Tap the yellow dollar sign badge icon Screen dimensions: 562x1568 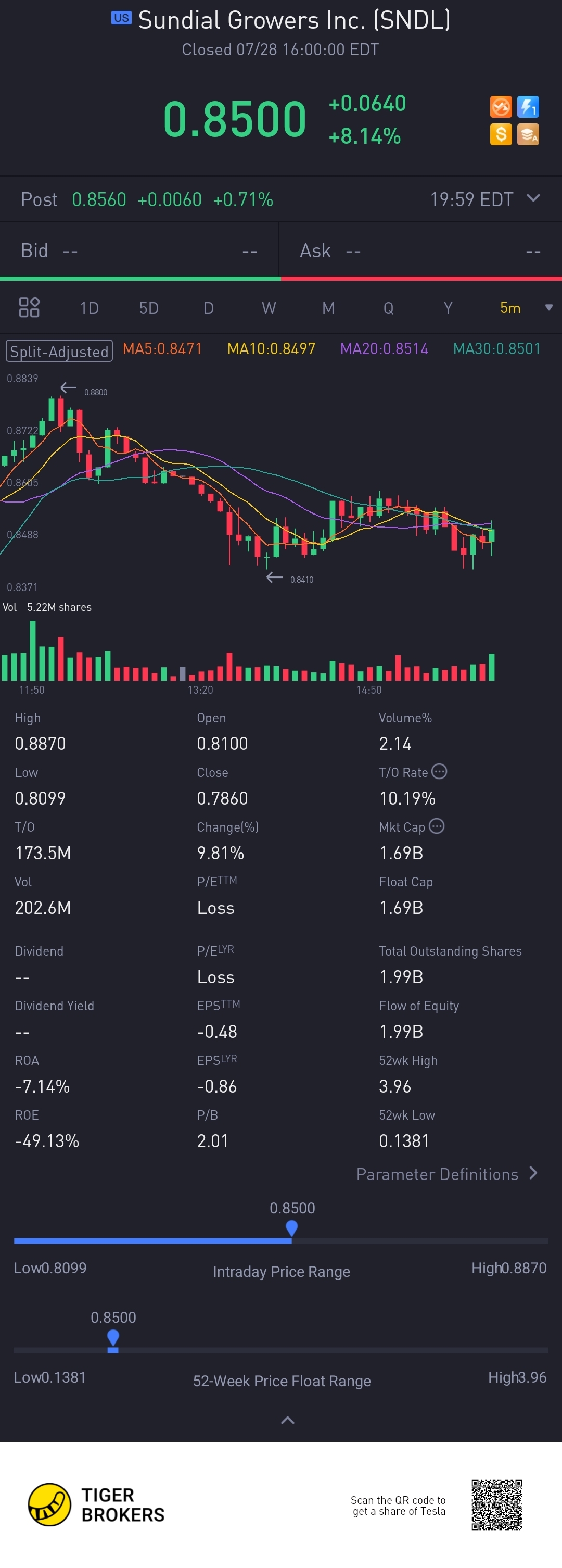click(x=501, y=134)
